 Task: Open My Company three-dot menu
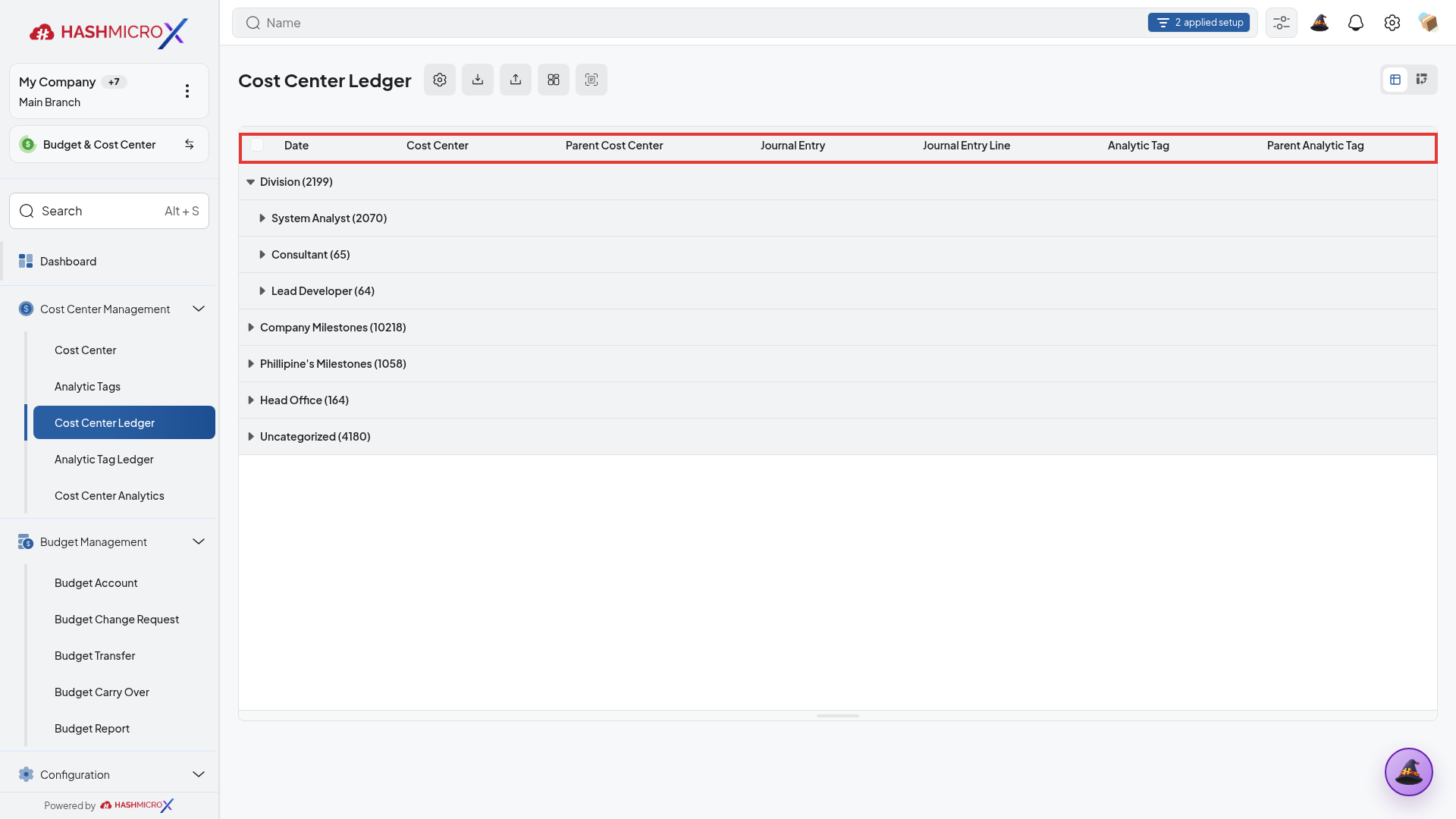(x=187, y=91)
